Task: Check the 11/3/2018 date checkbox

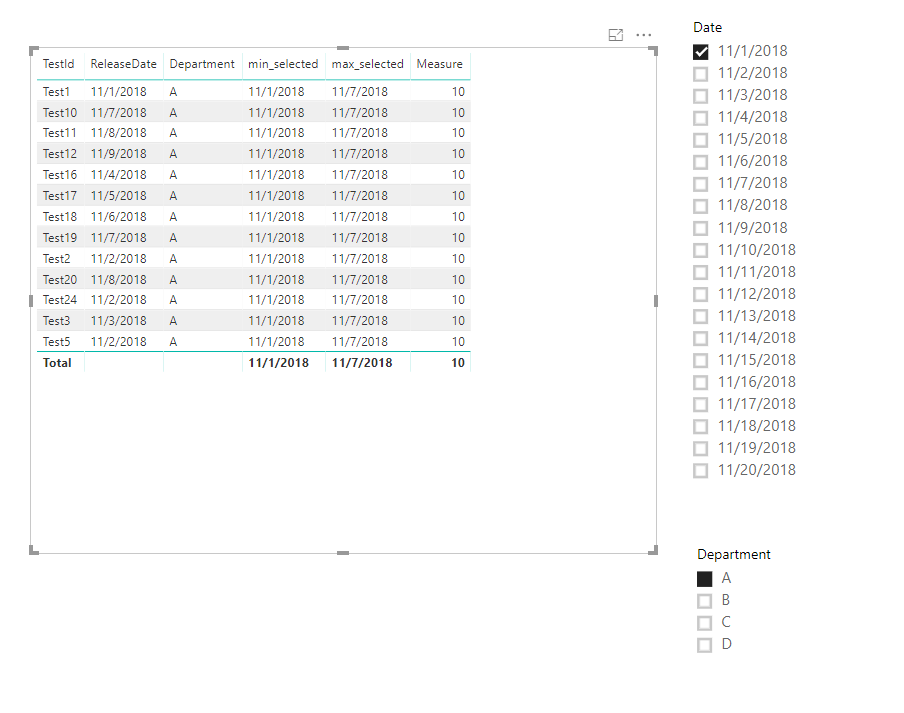Action: point(700,96)
